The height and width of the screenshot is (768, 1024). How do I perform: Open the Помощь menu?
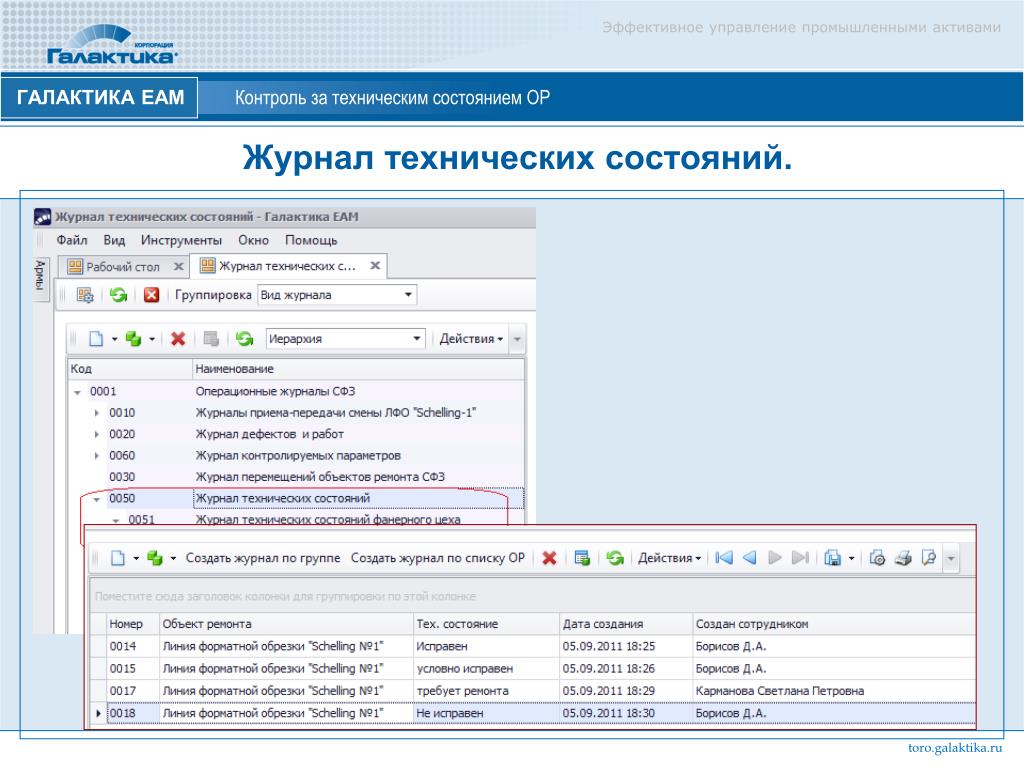[x=311, y=240]
